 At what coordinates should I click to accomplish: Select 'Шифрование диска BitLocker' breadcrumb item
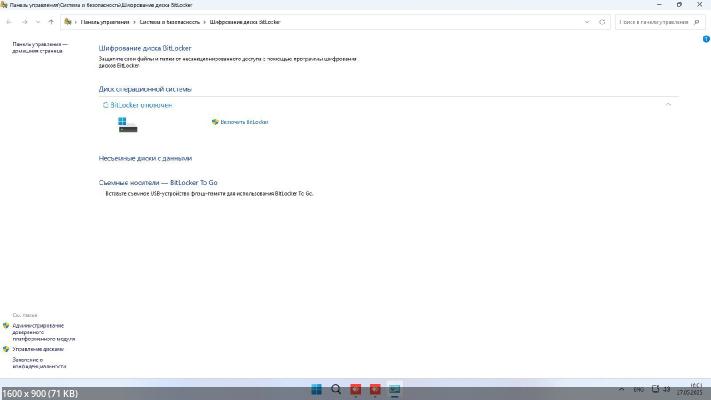coord(245,22)
